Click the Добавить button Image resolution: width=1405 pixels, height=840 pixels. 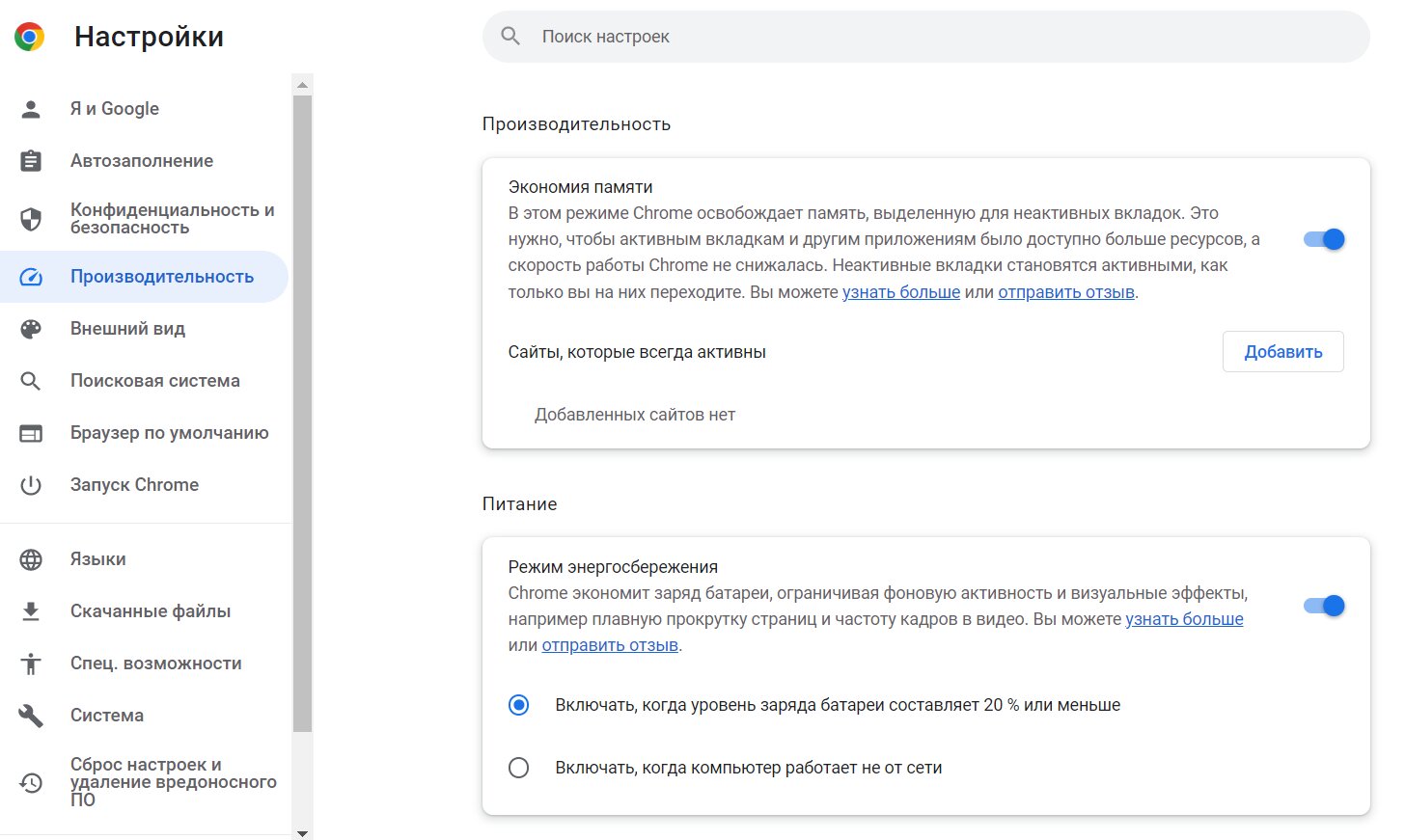1283,352
